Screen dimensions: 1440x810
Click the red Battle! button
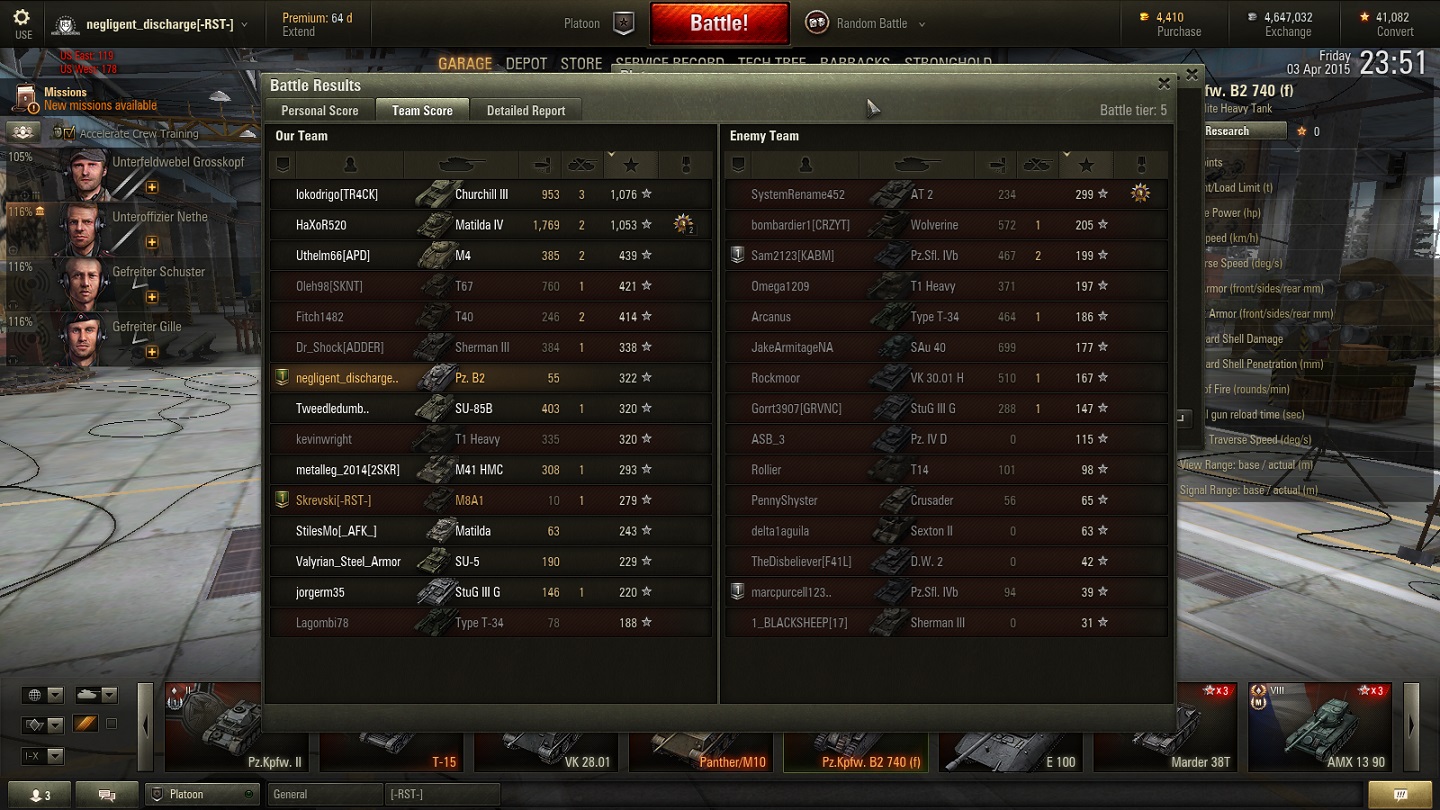tap(719, 23)
